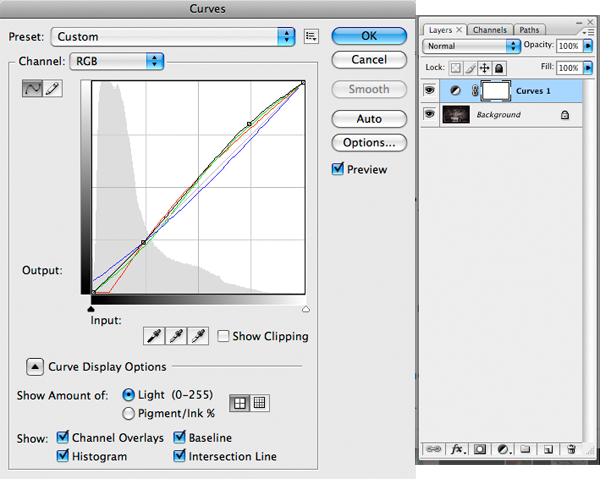Select the edit-points curve tool

tap(33, 89)
